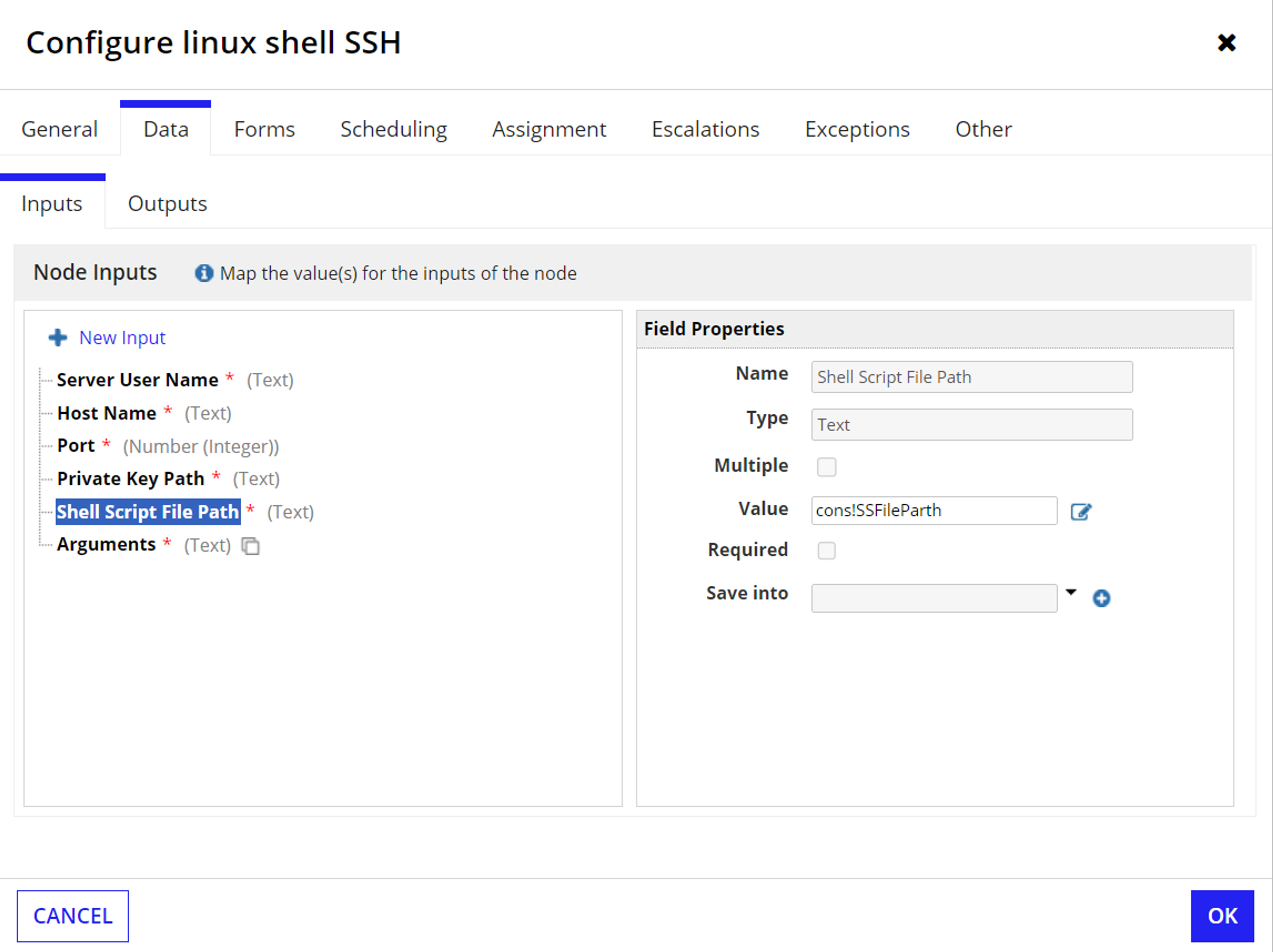Click the plus icon next to New Input
The image size is (1273, 952).
(58, 338)
